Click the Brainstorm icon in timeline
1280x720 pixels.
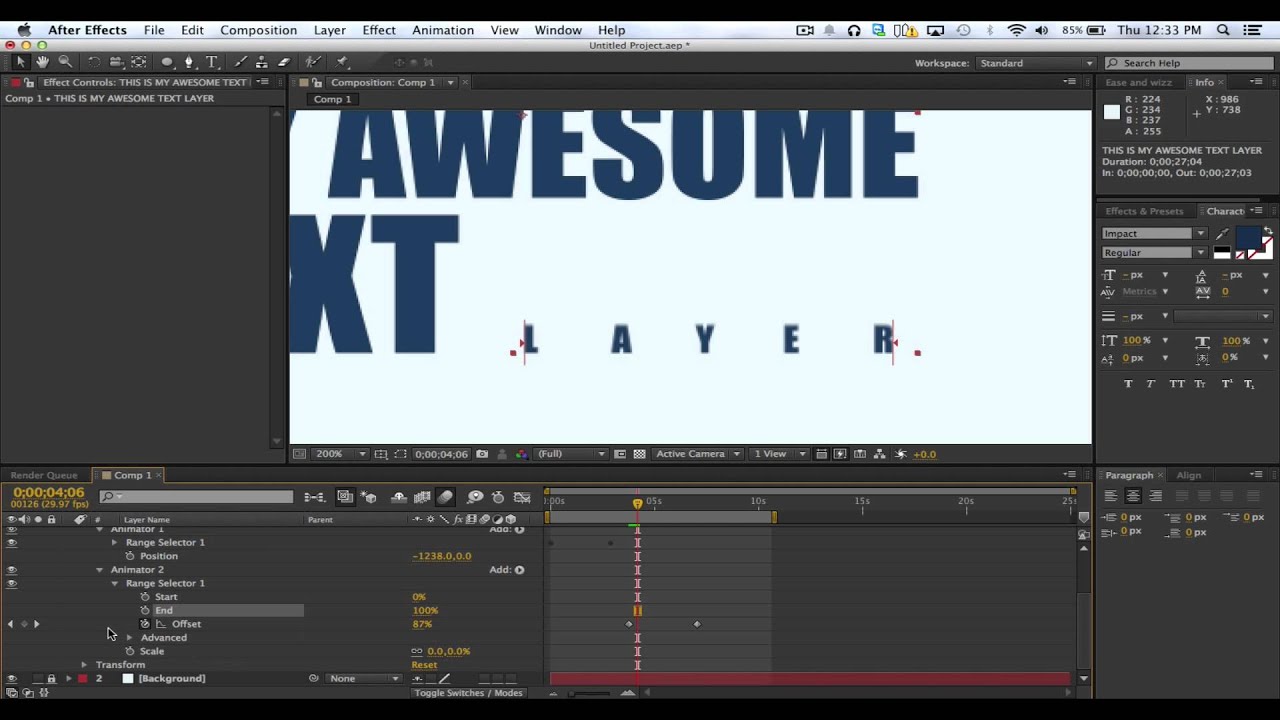pyautogui.click(x=475, y=497)
